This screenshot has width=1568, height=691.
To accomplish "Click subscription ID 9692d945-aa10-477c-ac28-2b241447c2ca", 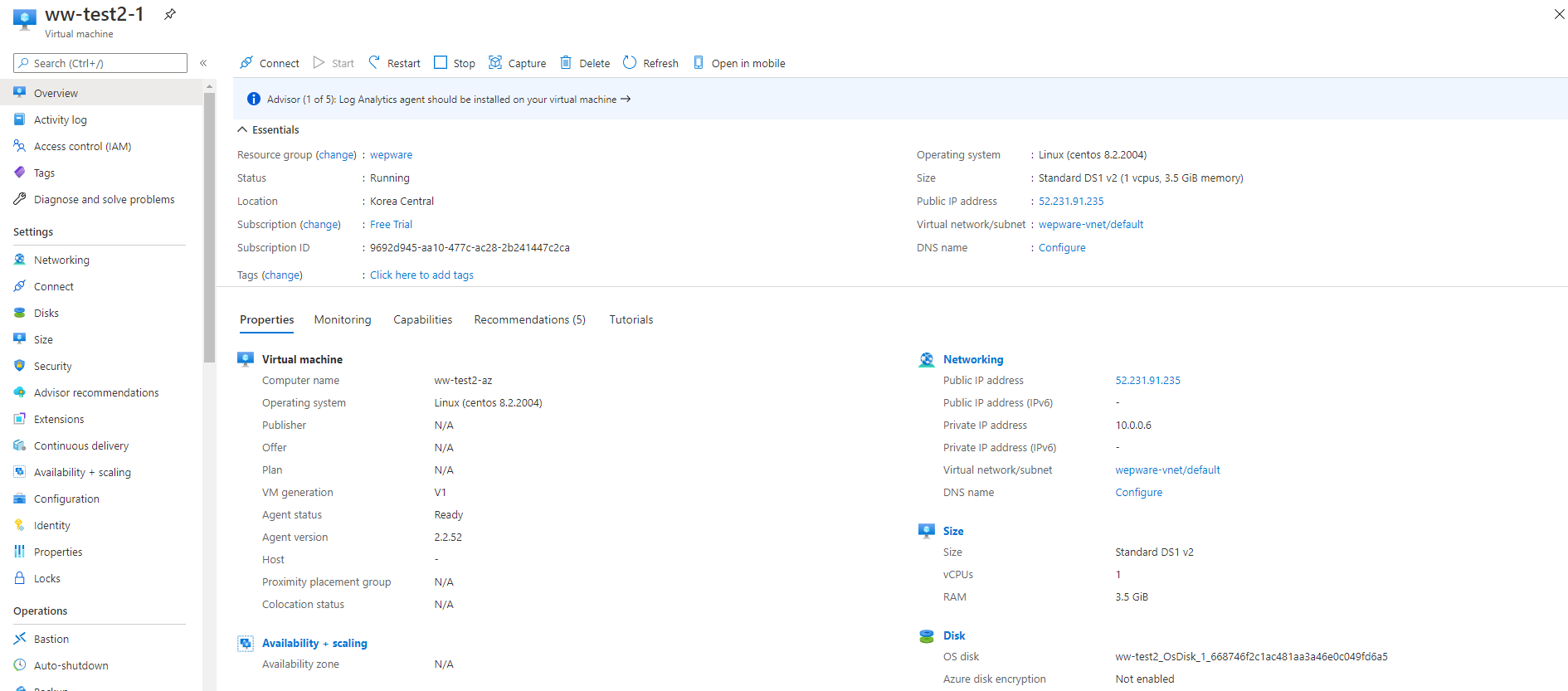I will tap(470, 248).
